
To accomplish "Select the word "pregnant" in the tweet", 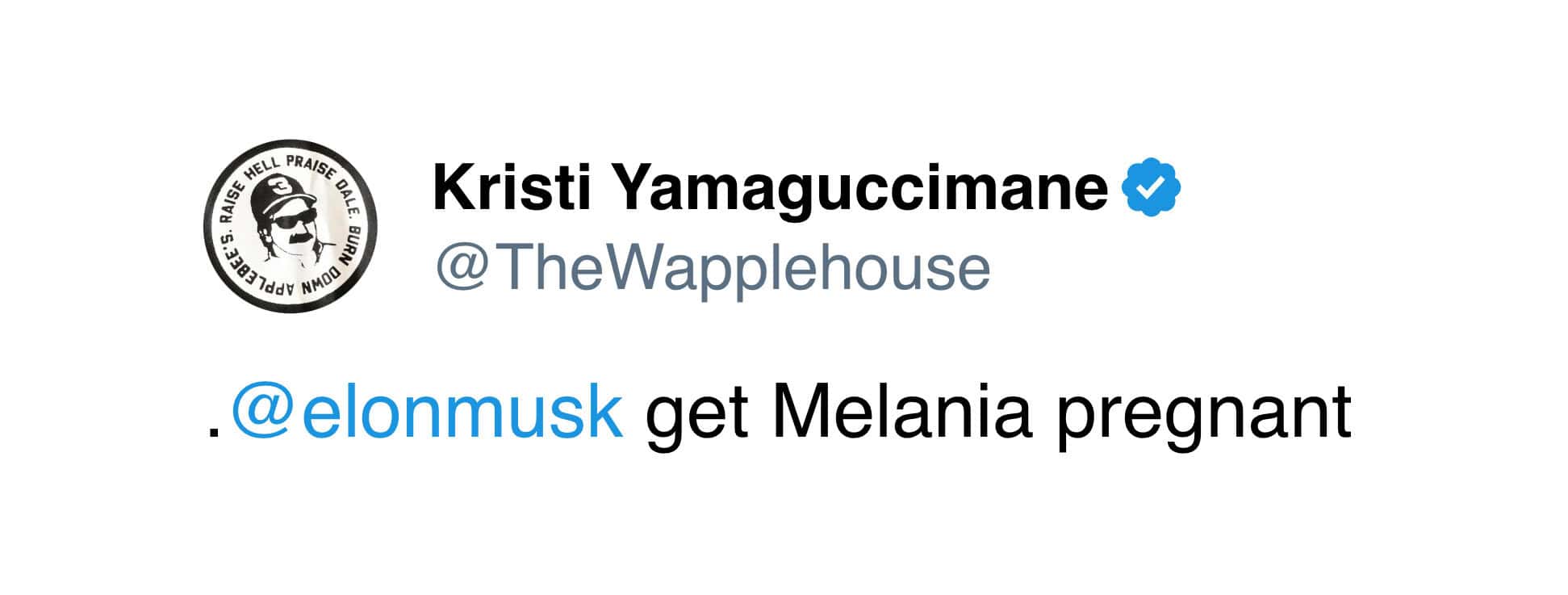I will coord(1203,416).
